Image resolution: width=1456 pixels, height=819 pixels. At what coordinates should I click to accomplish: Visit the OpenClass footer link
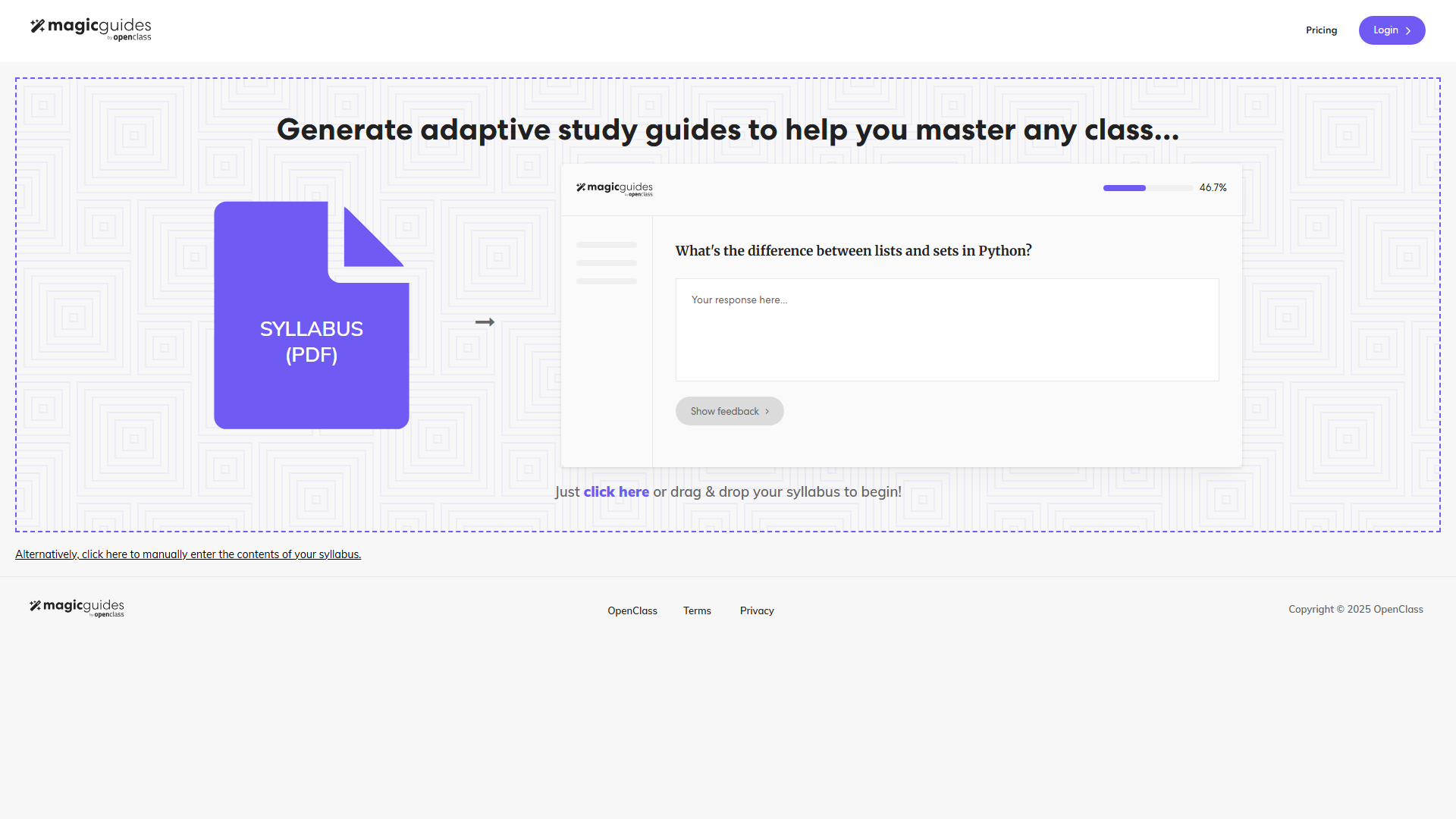tap(632, 610)
